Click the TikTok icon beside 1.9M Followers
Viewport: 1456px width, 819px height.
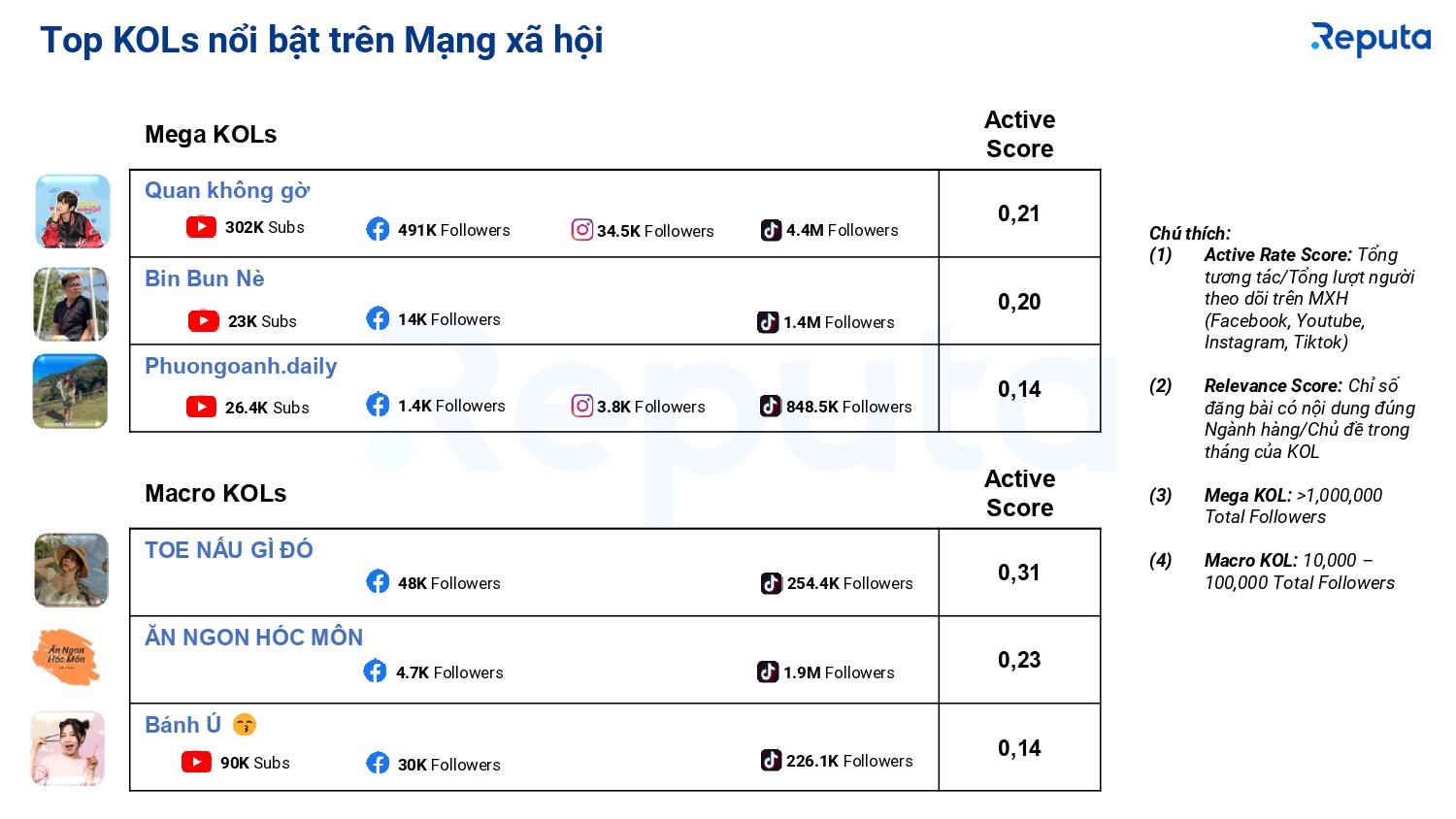(768, 672)
